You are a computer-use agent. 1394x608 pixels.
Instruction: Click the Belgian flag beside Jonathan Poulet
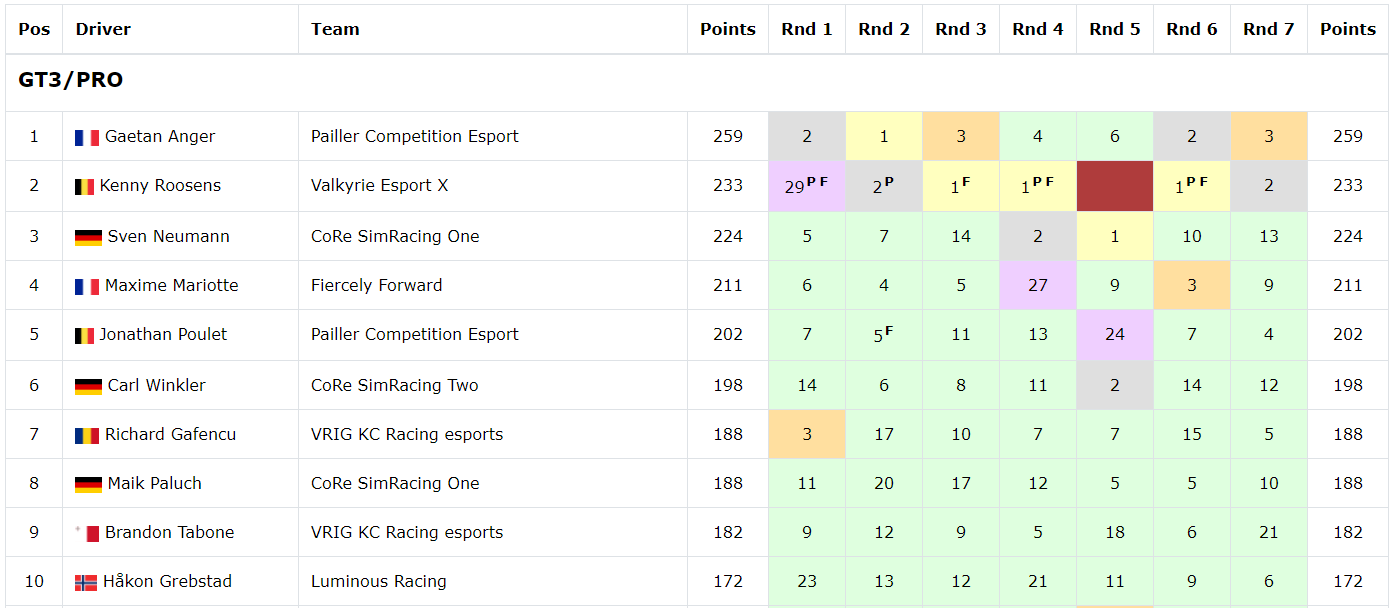point(84,336)
